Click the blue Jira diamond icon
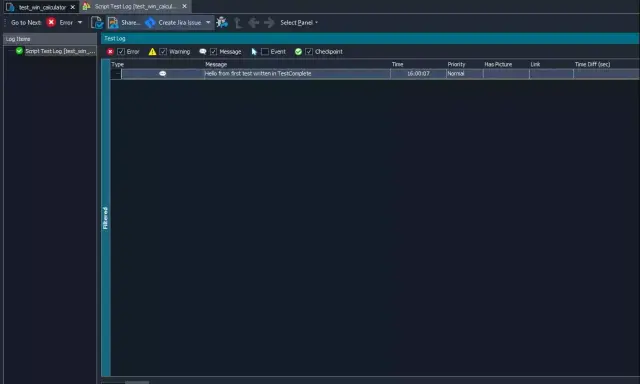640x384 pixels. point(150,23)
